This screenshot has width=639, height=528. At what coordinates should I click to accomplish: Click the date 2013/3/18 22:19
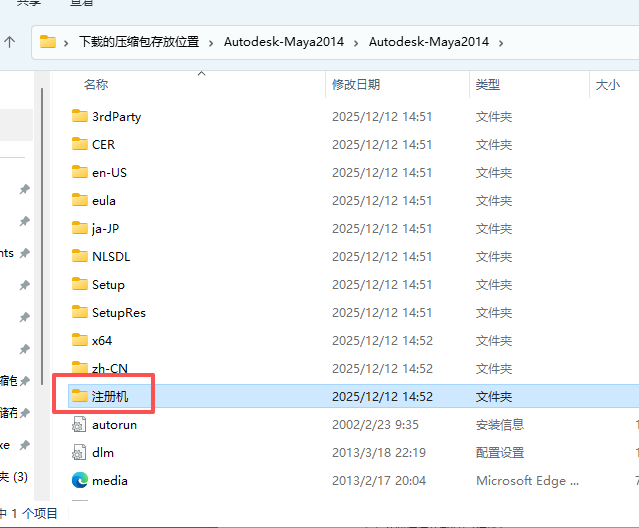379,453
